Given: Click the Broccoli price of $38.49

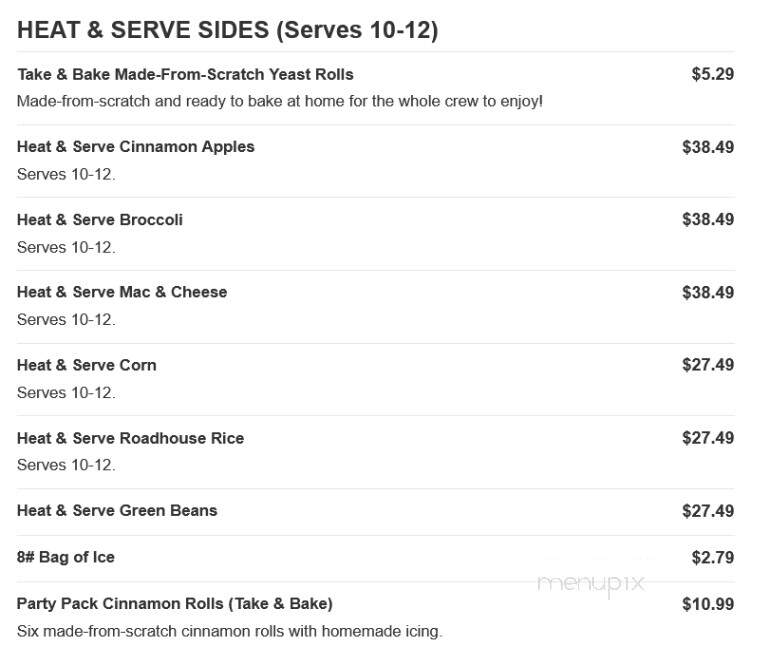Looking at the screenshot, I should pos(708,219).
